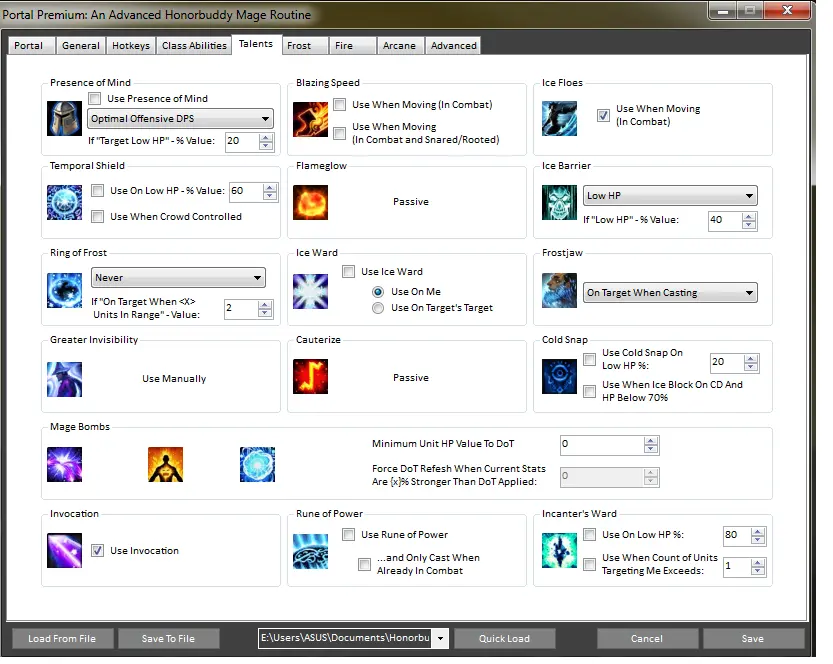Select the blue Frost Bomb icon
The image size is (833, 664).
click(x=257, y=464)
